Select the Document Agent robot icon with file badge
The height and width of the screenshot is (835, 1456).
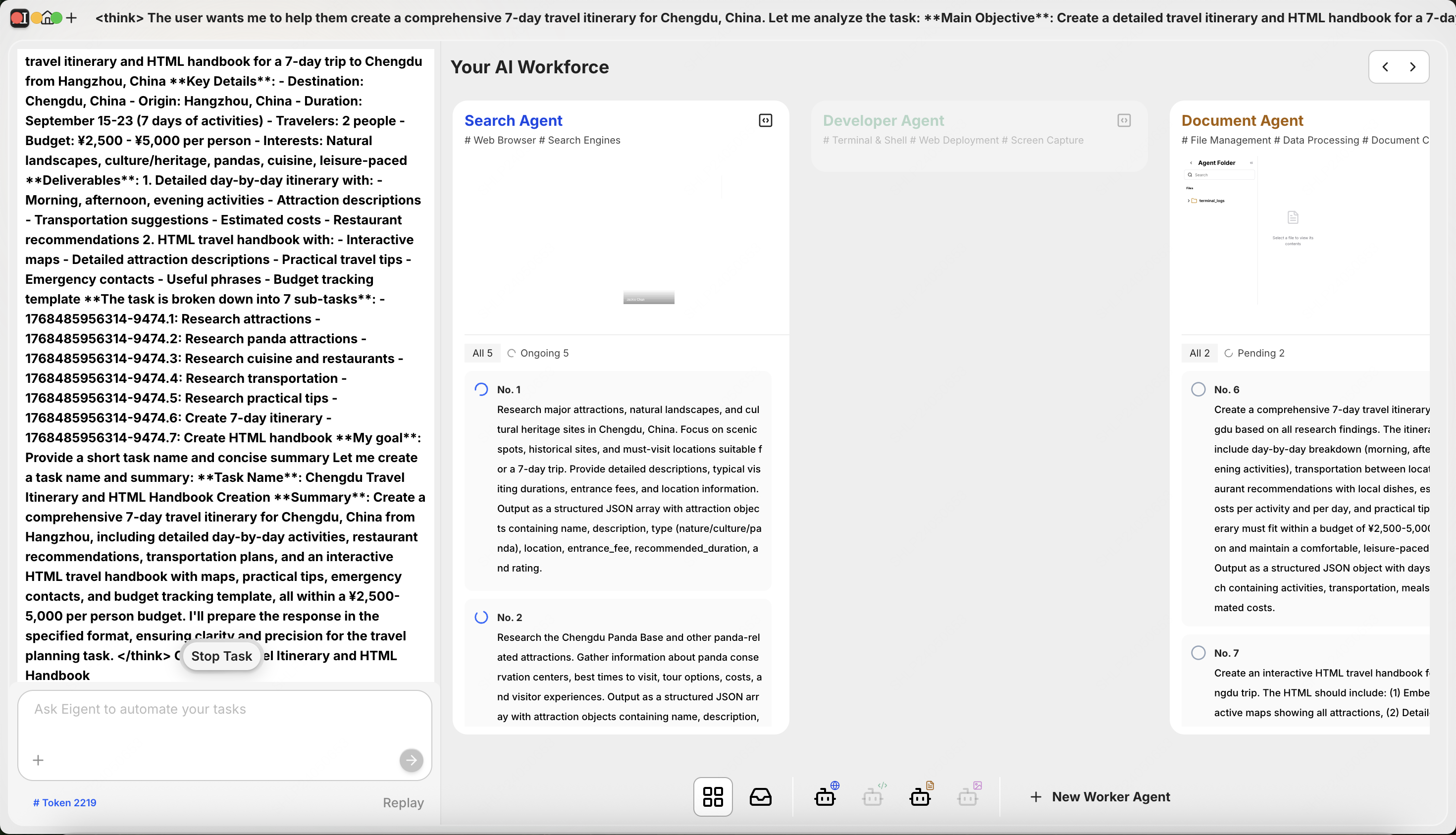[920, 796]
